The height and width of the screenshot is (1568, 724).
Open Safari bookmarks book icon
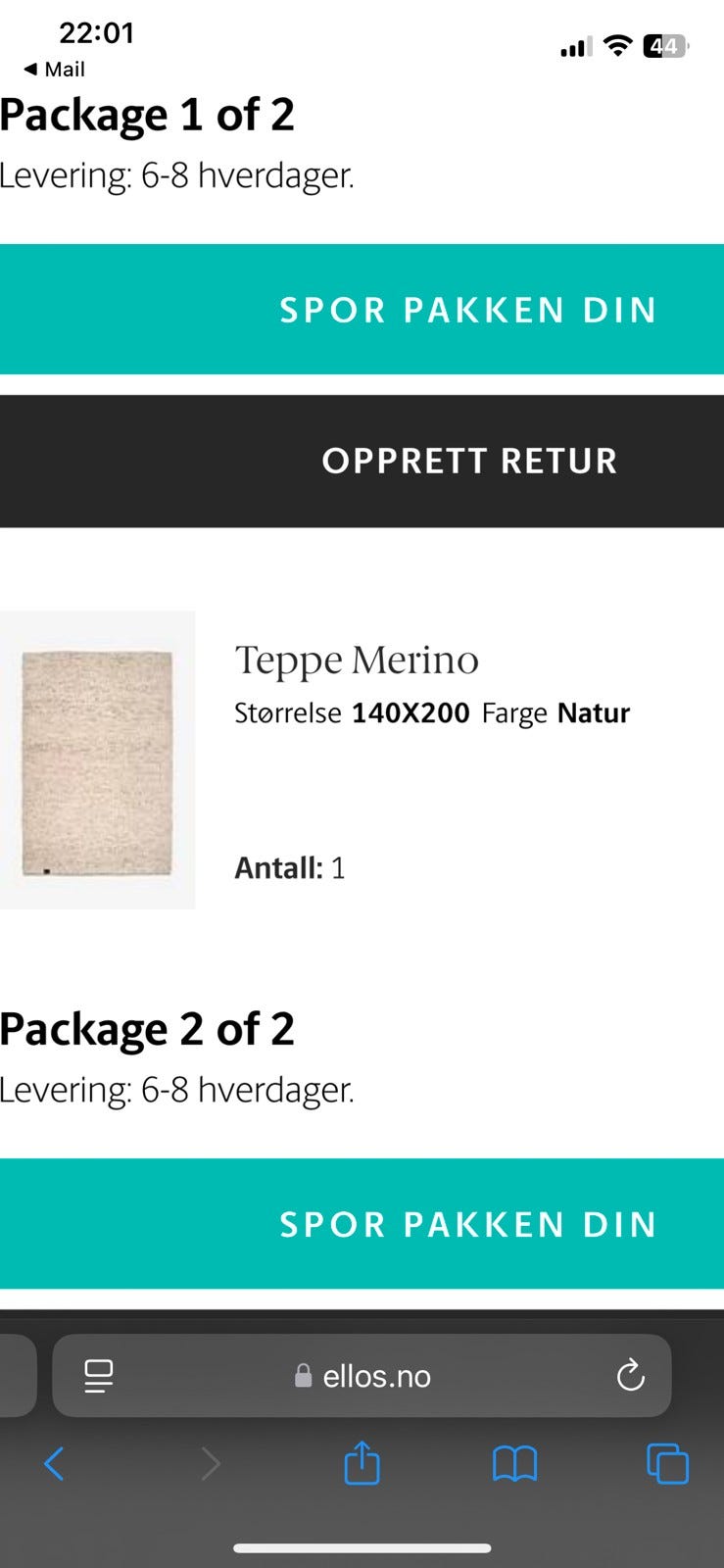pyautogui.click(x=514, y=1464)
